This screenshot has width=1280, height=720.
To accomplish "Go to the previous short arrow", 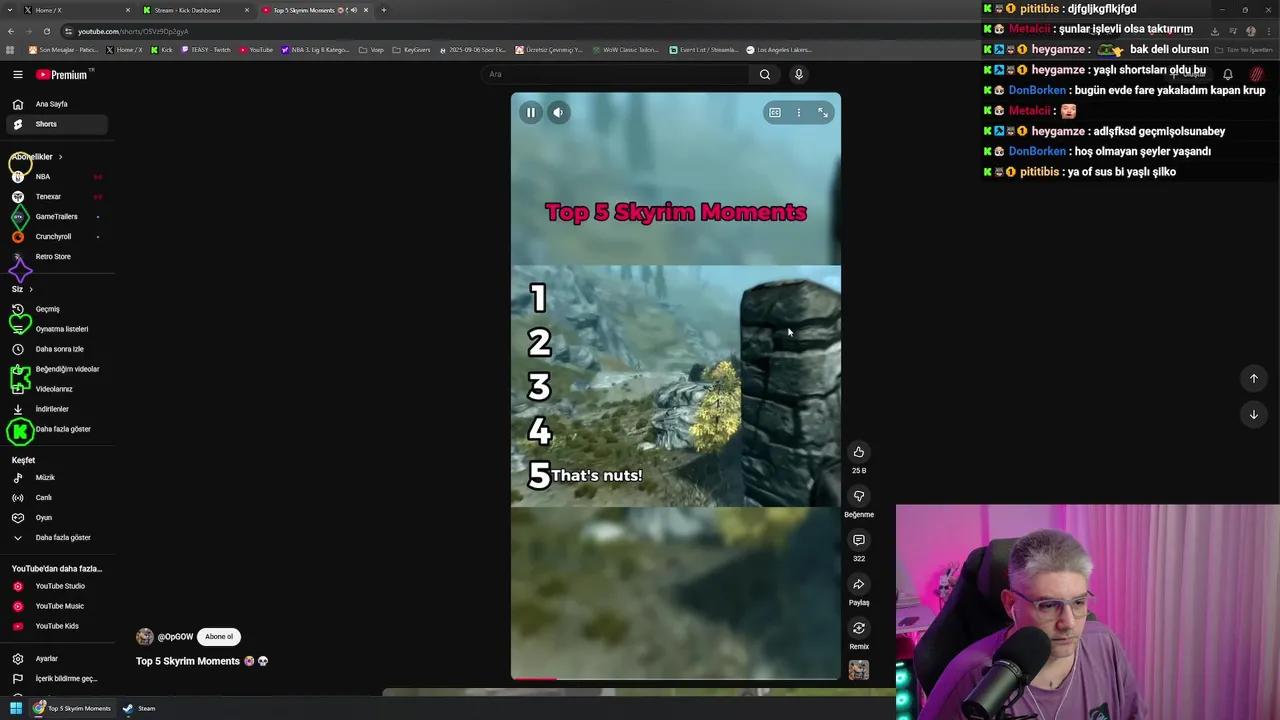I will click(1253, 378).
